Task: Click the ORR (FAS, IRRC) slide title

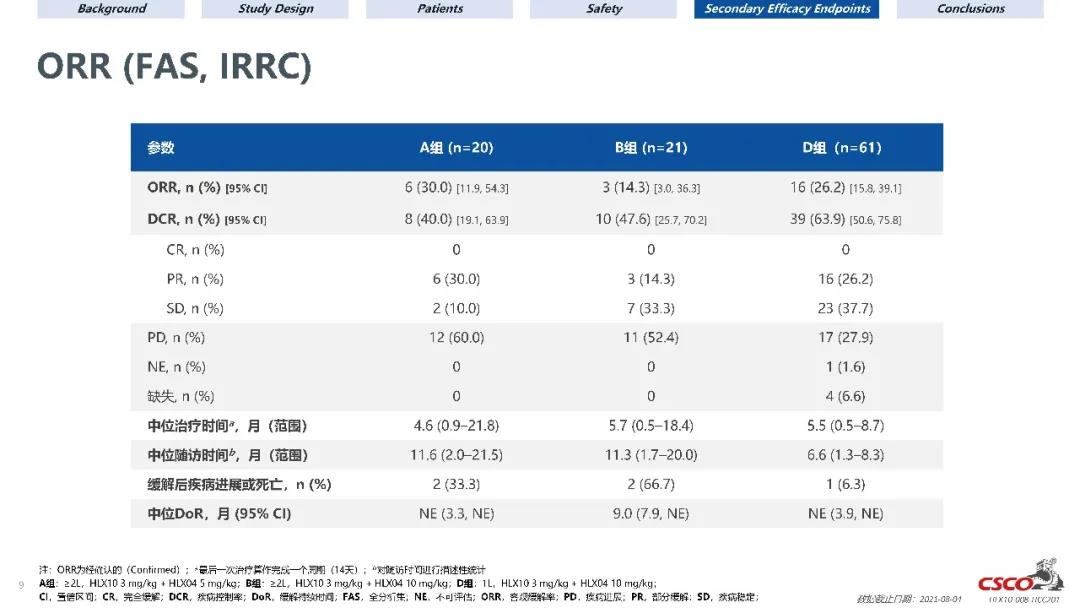Action: tap(174, 67)
